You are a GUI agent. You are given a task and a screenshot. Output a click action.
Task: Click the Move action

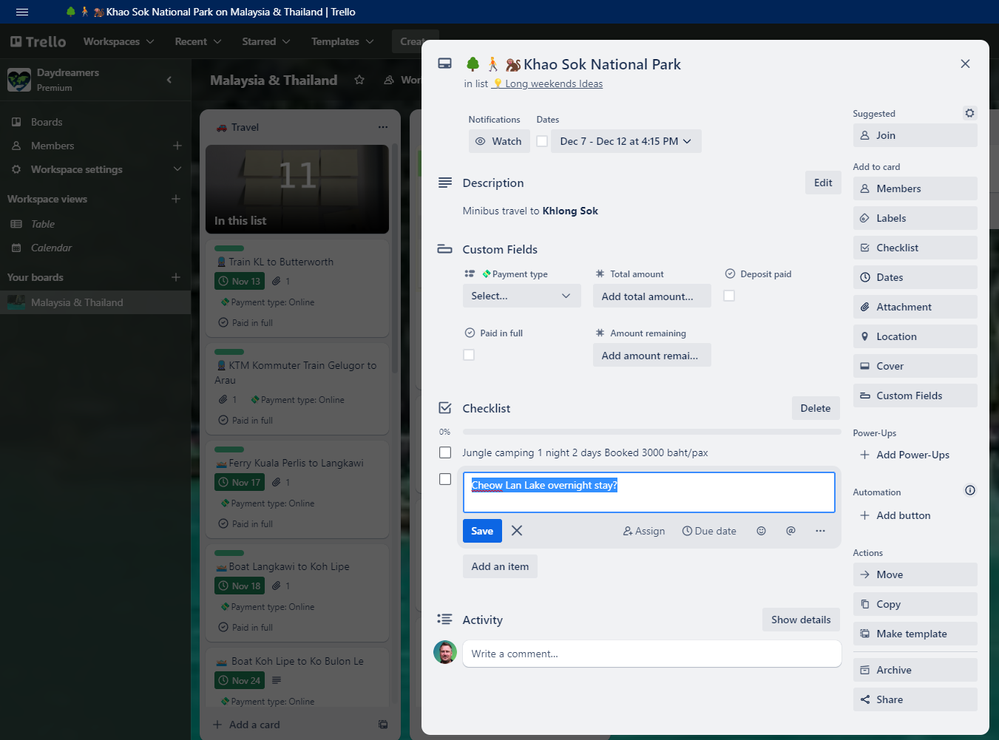click(915, 574)
